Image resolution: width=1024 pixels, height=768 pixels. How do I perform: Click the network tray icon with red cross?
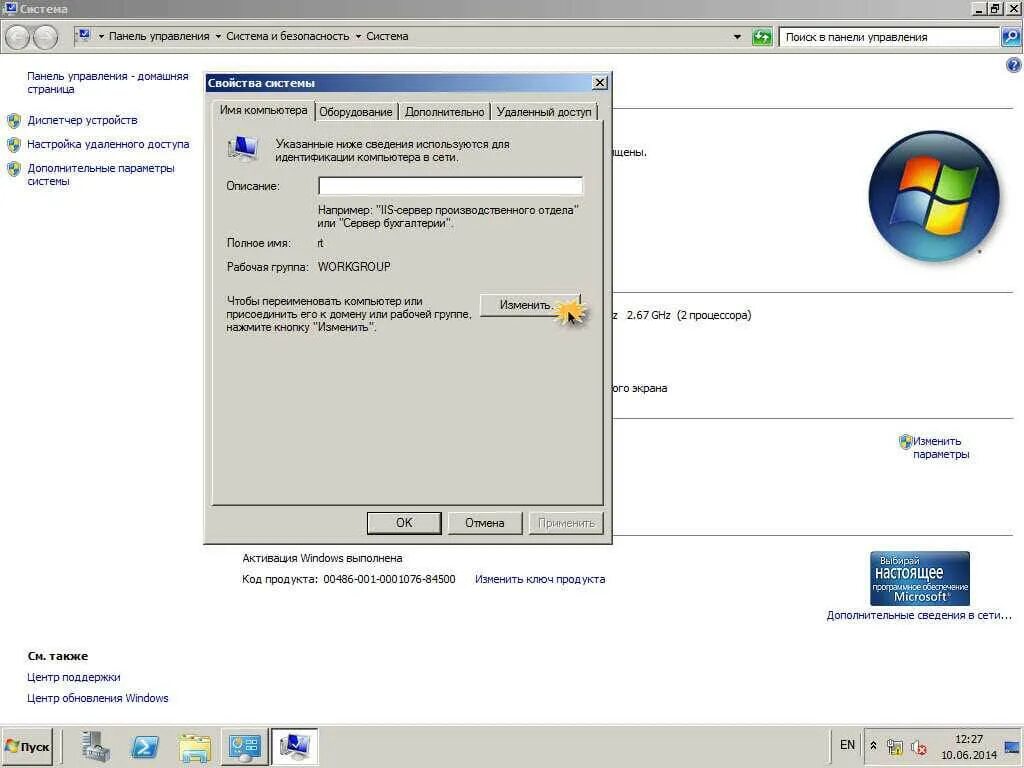919,747
